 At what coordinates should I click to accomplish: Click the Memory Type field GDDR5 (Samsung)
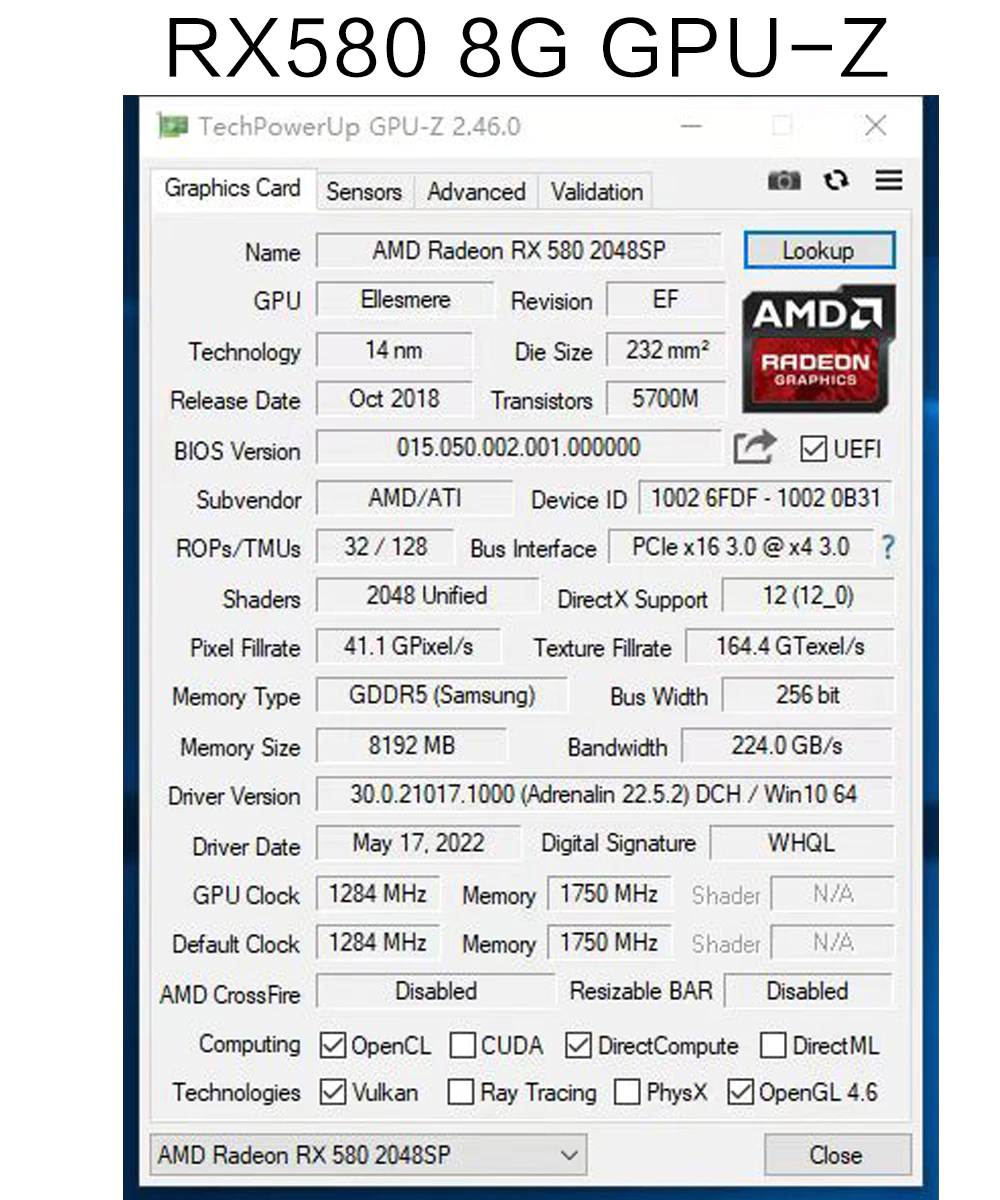(x=441, y=695)
